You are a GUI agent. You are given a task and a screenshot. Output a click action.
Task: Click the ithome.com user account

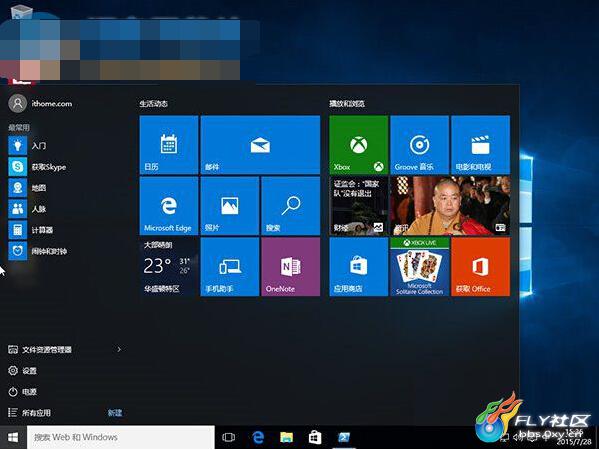click(40, 104)
